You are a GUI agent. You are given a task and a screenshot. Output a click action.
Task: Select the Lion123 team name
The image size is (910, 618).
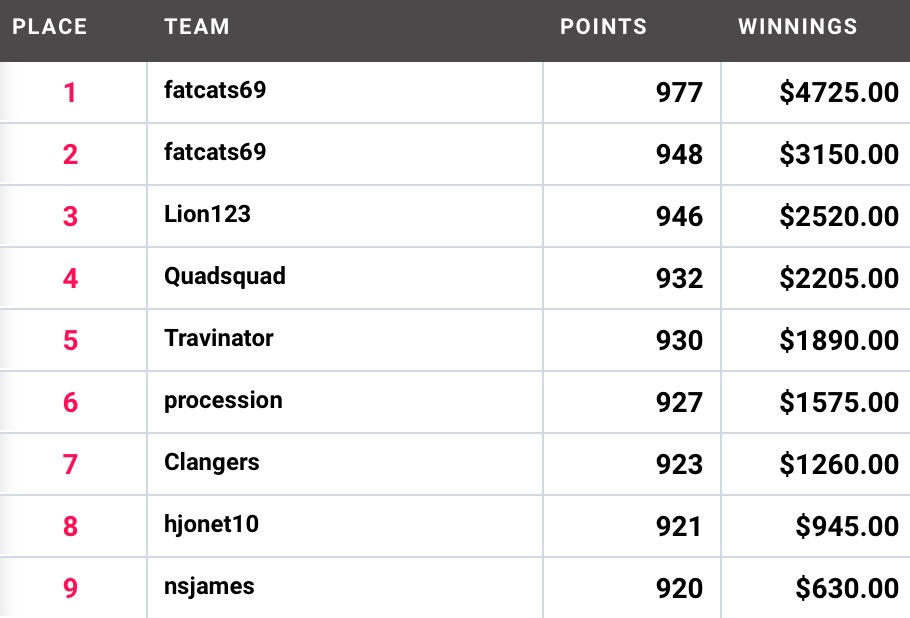207,214
